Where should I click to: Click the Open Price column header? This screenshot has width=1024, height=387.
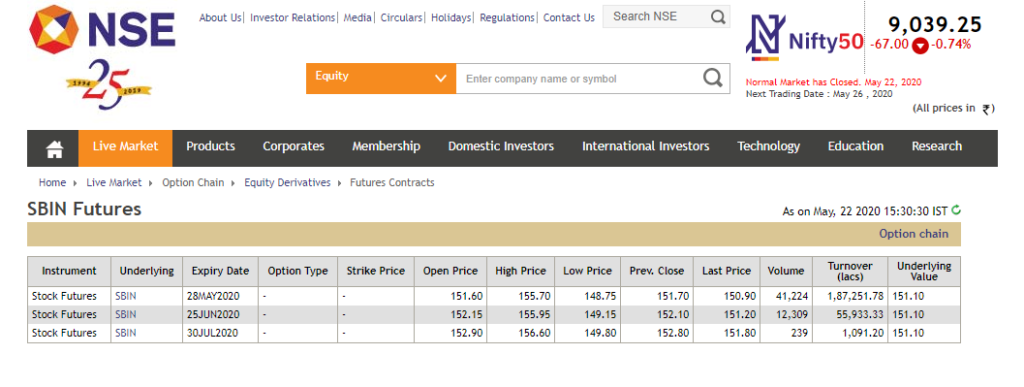pos(451,271)
